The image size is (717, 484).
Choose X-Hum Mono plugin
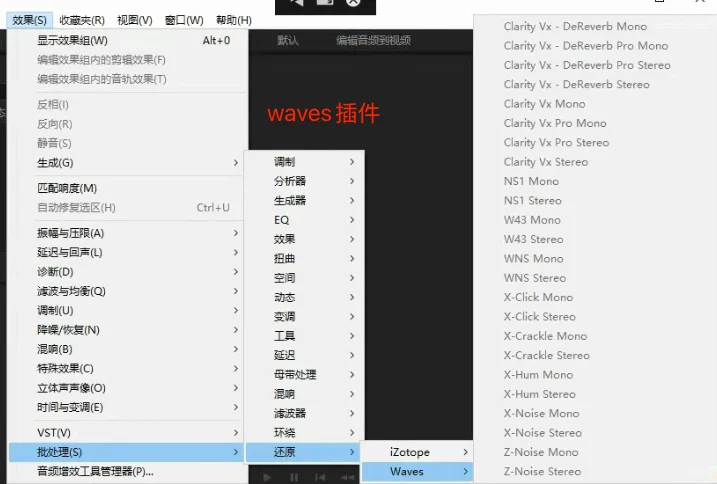coord(538,375)
